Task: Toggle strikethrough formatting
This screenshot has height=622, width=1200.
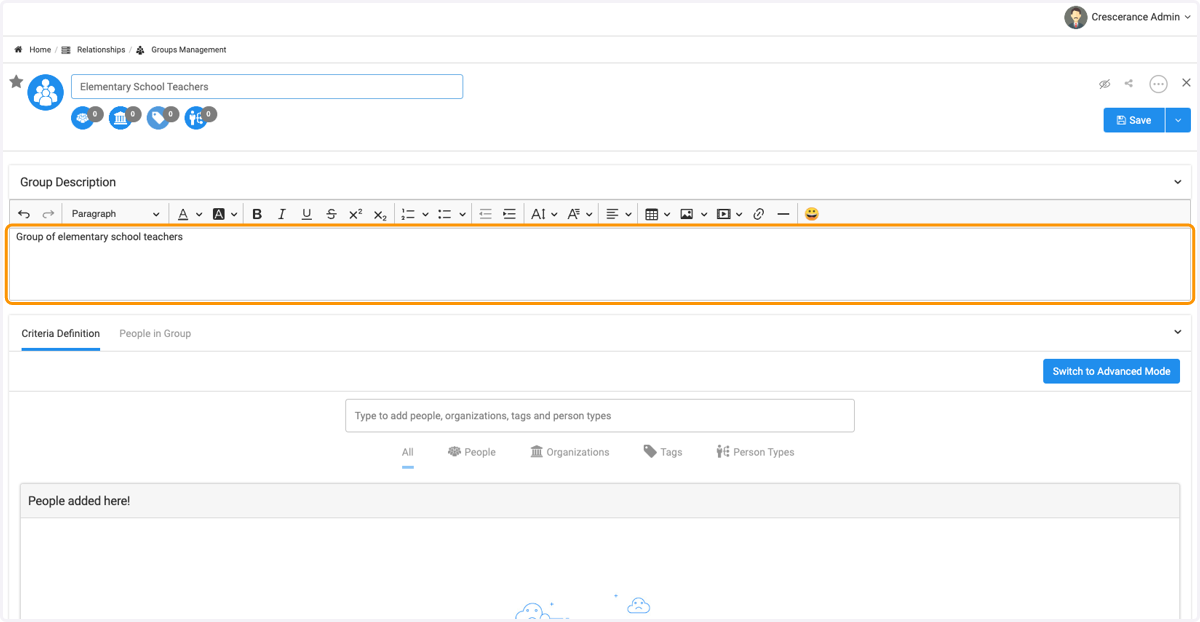Action: pos(331,214)
